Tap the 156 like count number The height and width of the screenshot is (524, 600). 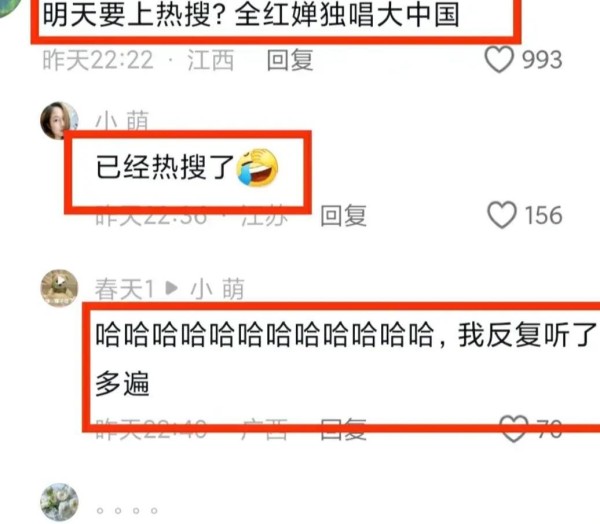point(543,215)
